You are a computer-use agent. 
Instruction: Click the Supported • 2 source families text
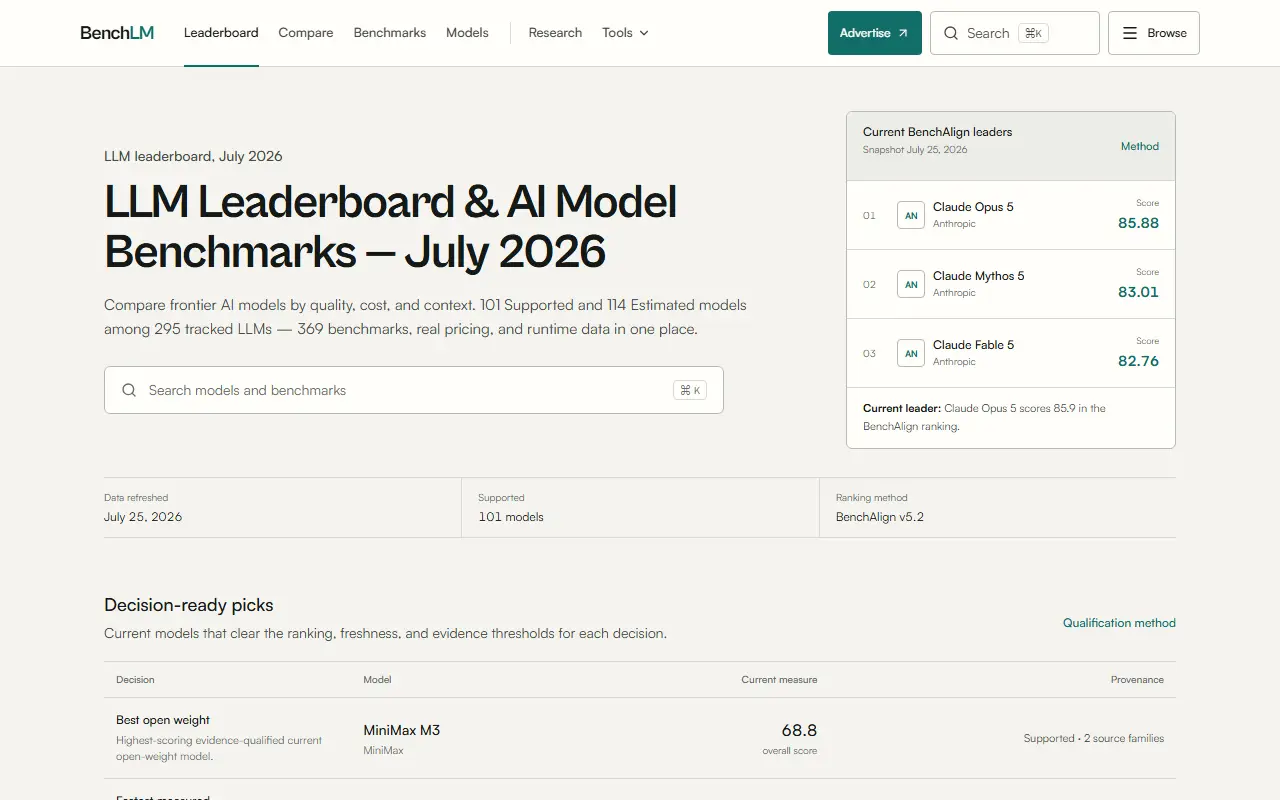coord(1094,738)
